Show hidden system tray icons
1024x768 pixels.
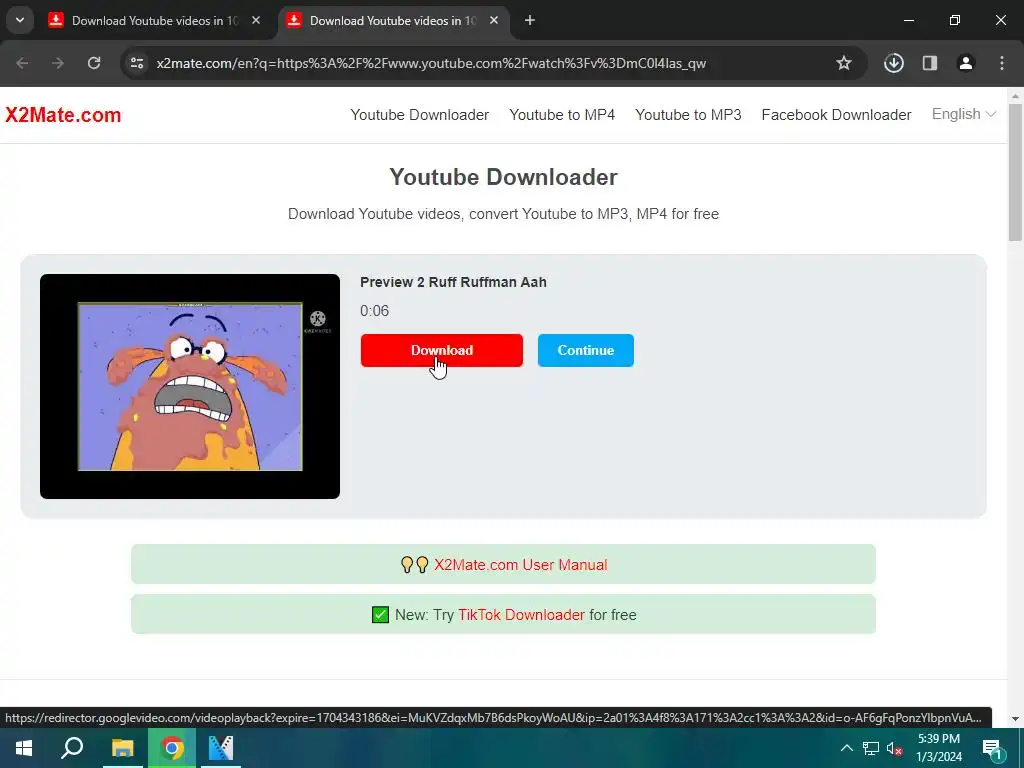pos(846,748)
